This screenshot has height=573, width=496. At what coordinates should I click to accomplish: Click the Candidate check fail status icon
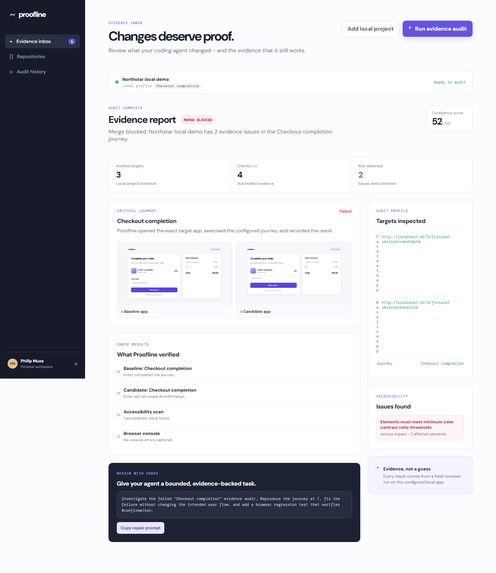click(118, 394)
